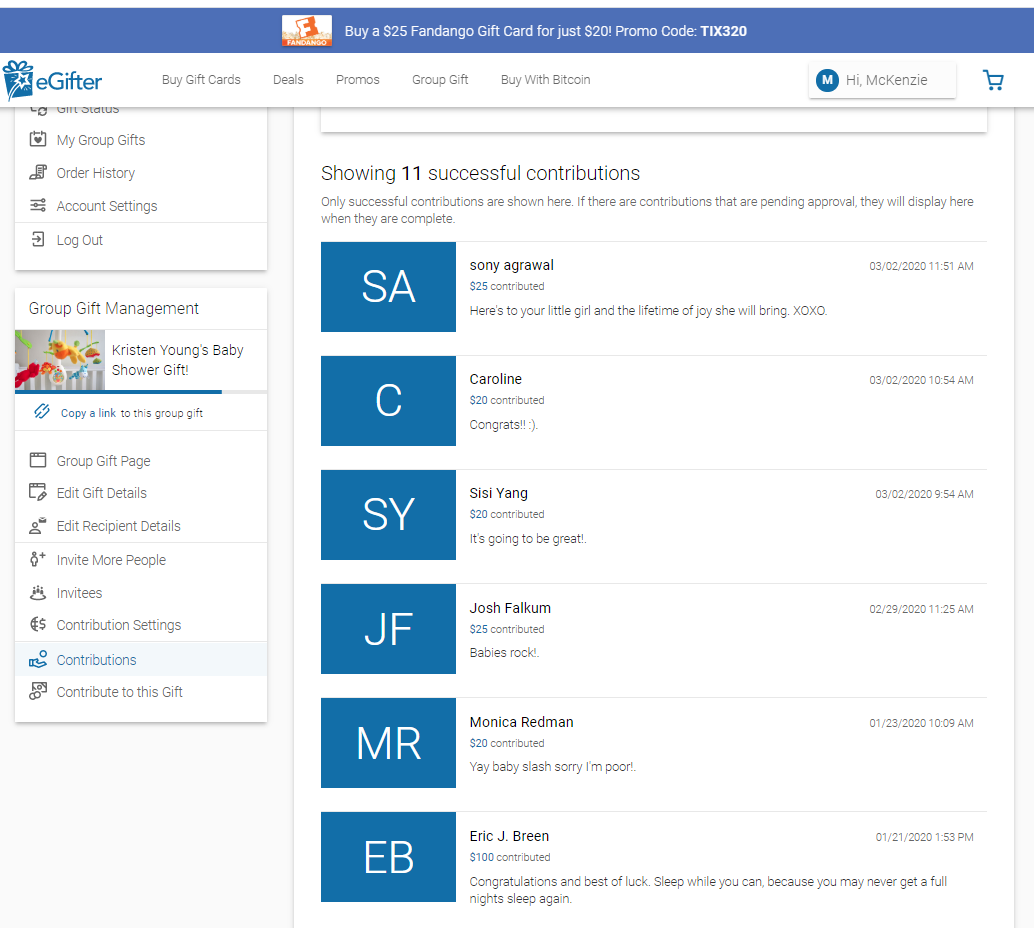Click the eGifter logo
This screenshot has width=1034, height=928.
pyautogui.click(x=53, y=80)
